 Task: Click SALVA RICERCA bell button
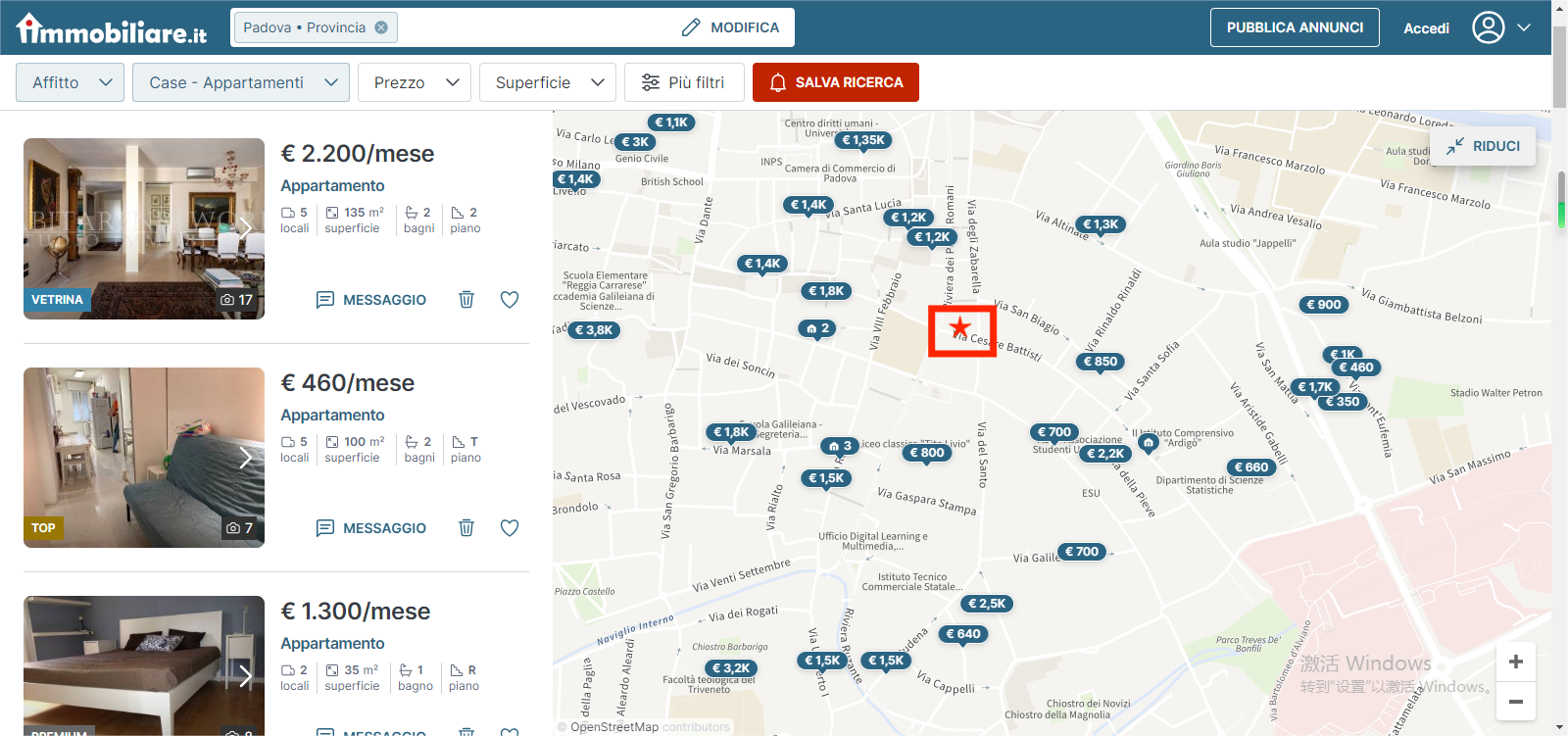tap(836, 82)
